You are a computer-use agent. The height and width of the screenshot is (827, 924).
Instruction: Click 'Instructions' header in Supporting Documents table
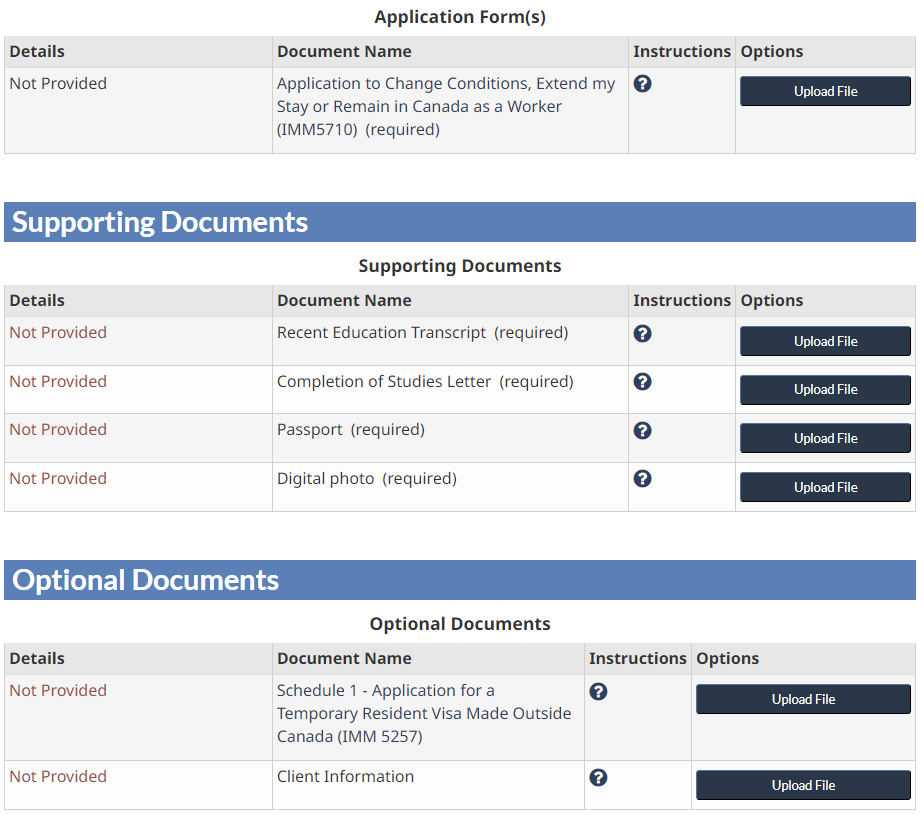pyautogui.click(x=682, y=301)
